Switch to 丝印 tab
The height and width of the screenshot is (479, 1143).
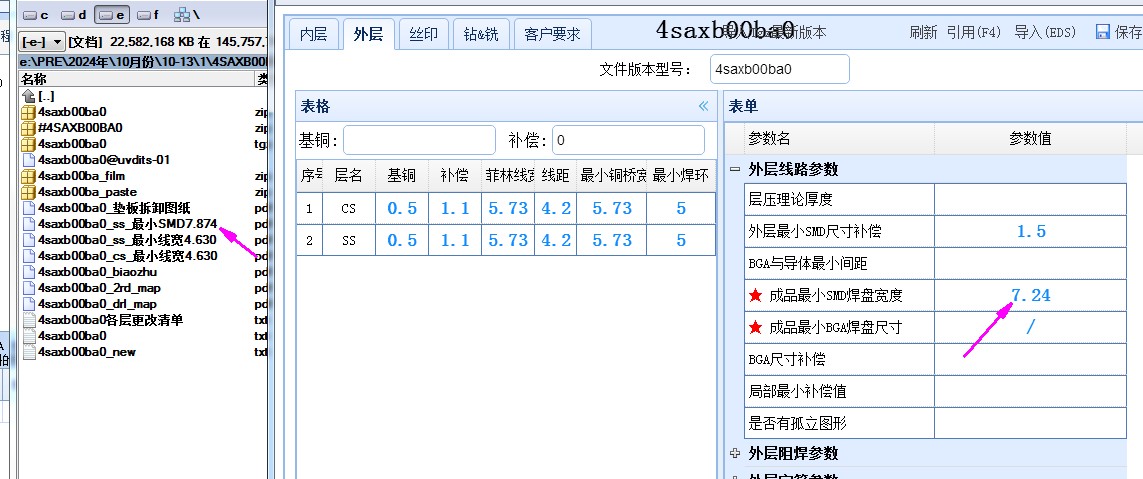423,34
